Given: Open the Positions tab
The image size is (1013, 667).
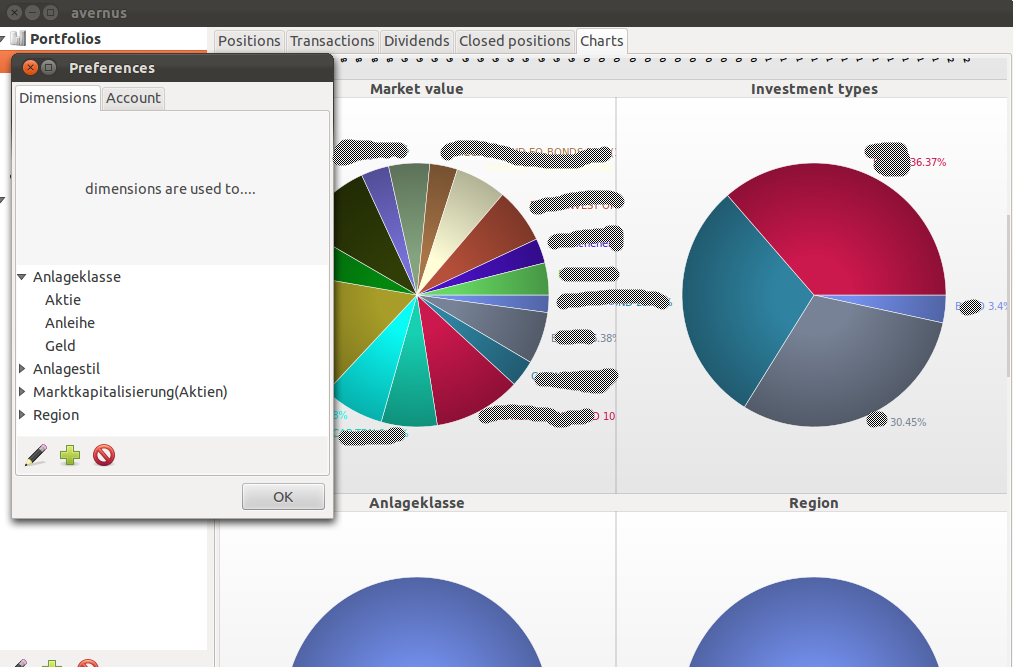Looking at the screenshot, I should (249, 41).
